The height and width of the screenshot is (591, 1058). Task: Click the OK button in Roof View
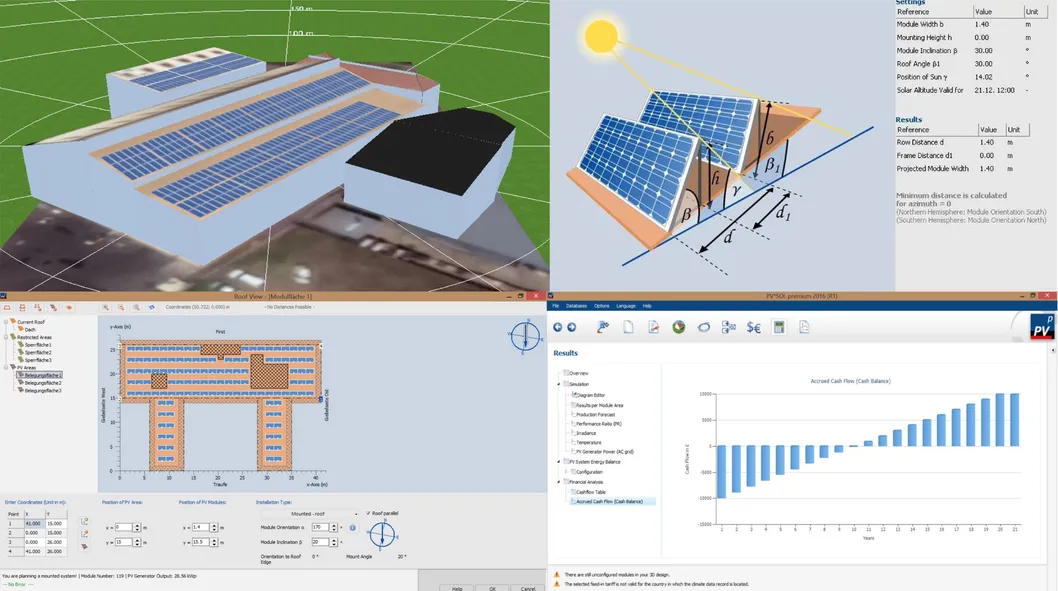coord(492,588)
